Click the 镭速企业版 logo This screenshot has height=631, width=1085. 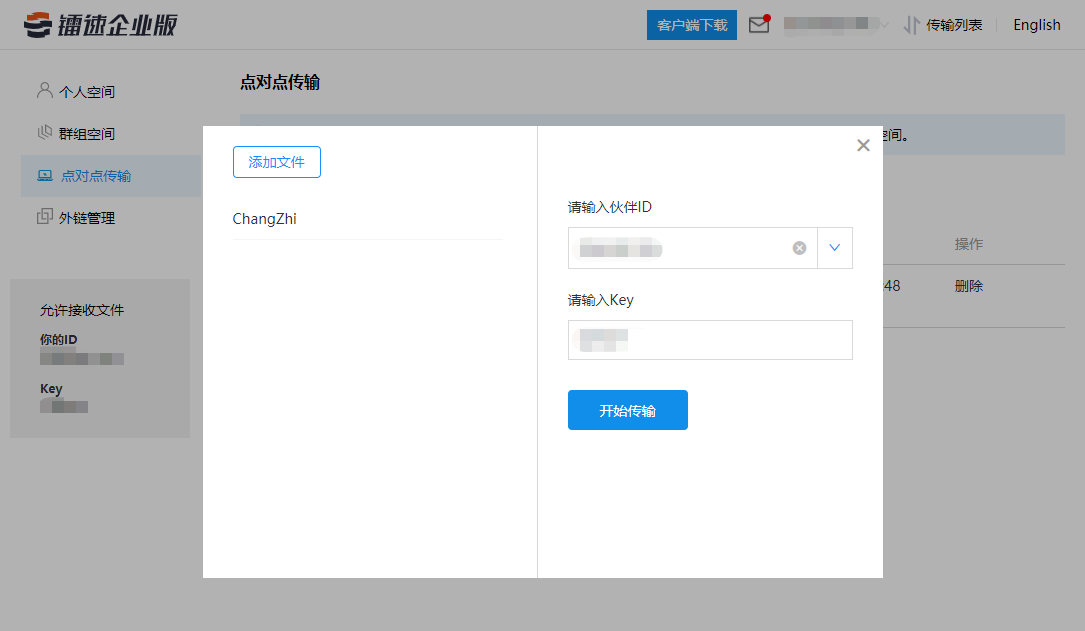[x=100, y=25]
